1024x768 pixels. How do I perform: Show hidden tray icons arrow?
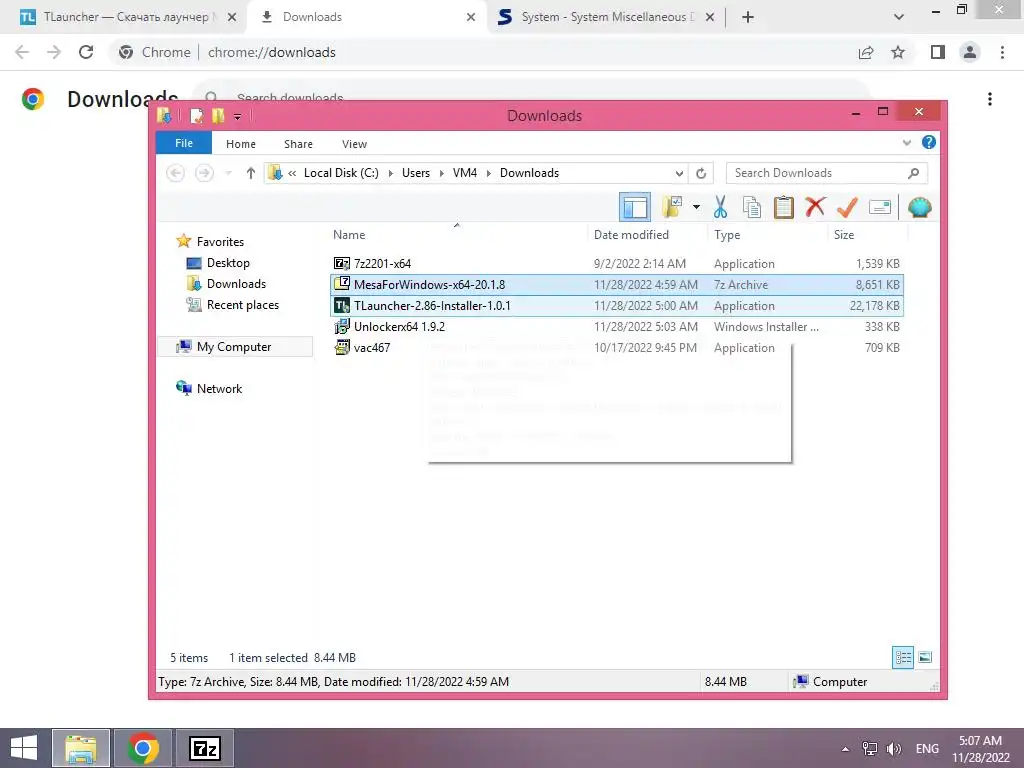845,749
